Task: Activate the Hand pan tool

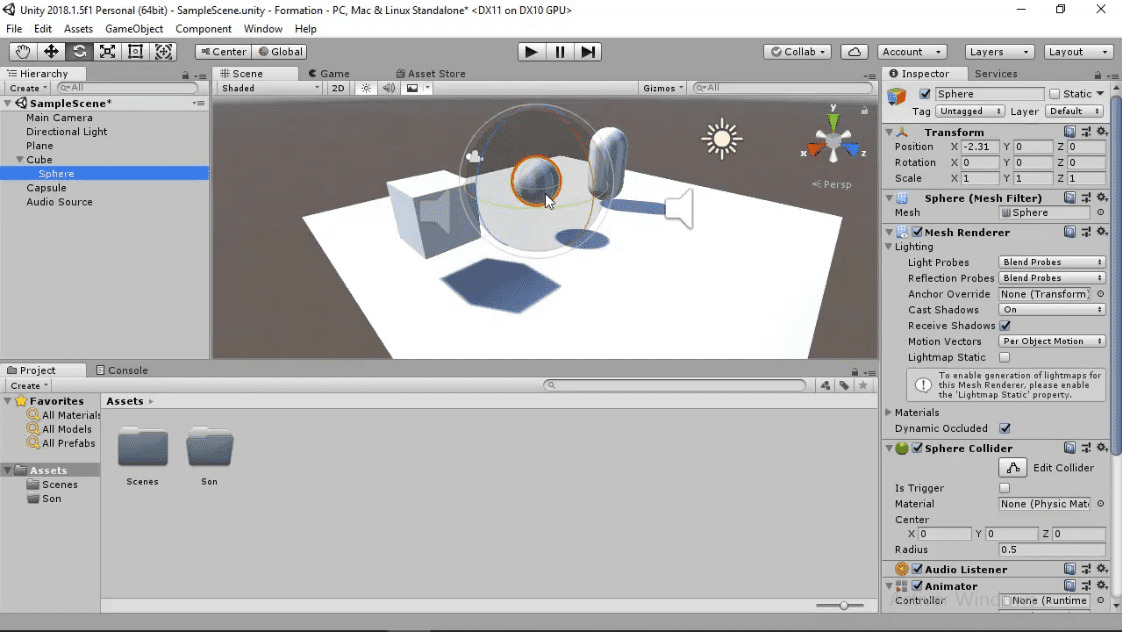Action: tap(21, 51)
